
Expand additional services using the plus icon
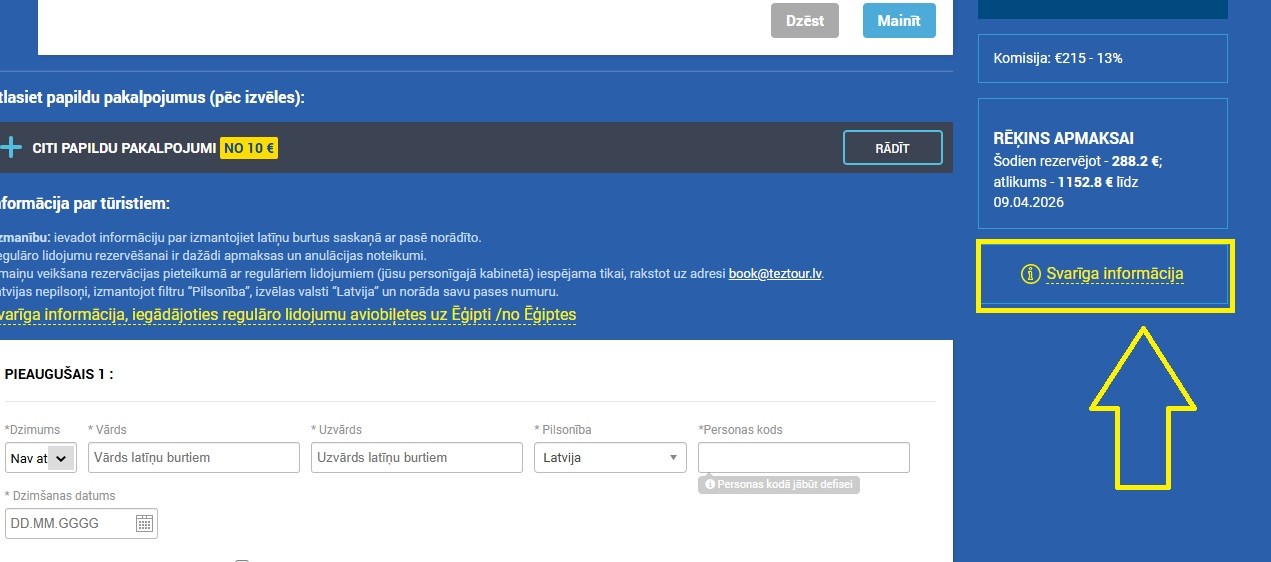(10, 148)
